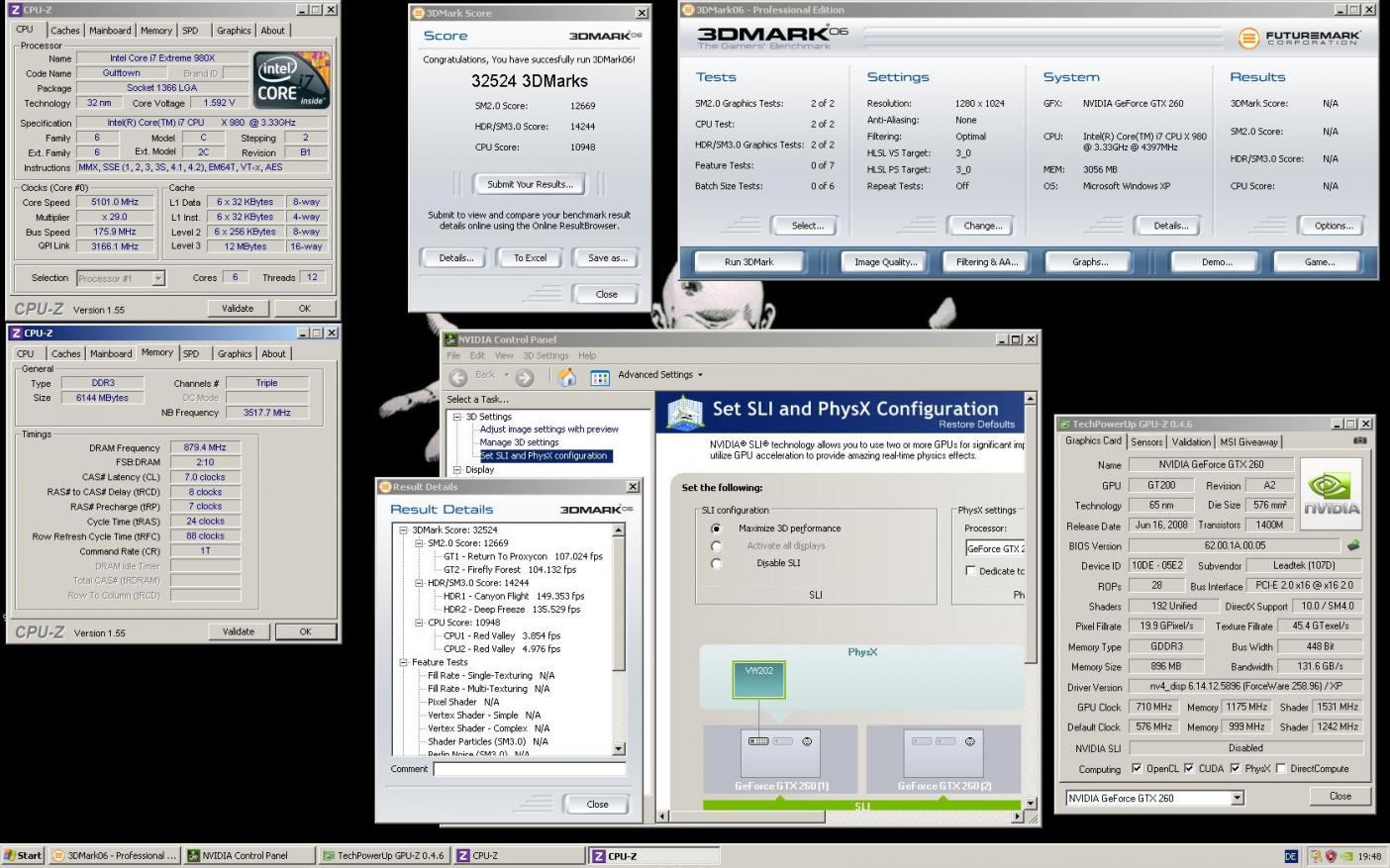Open the Caches tab in the top CPU-Z window
This screenshot has height=868, width=1390.
point(65,31)
